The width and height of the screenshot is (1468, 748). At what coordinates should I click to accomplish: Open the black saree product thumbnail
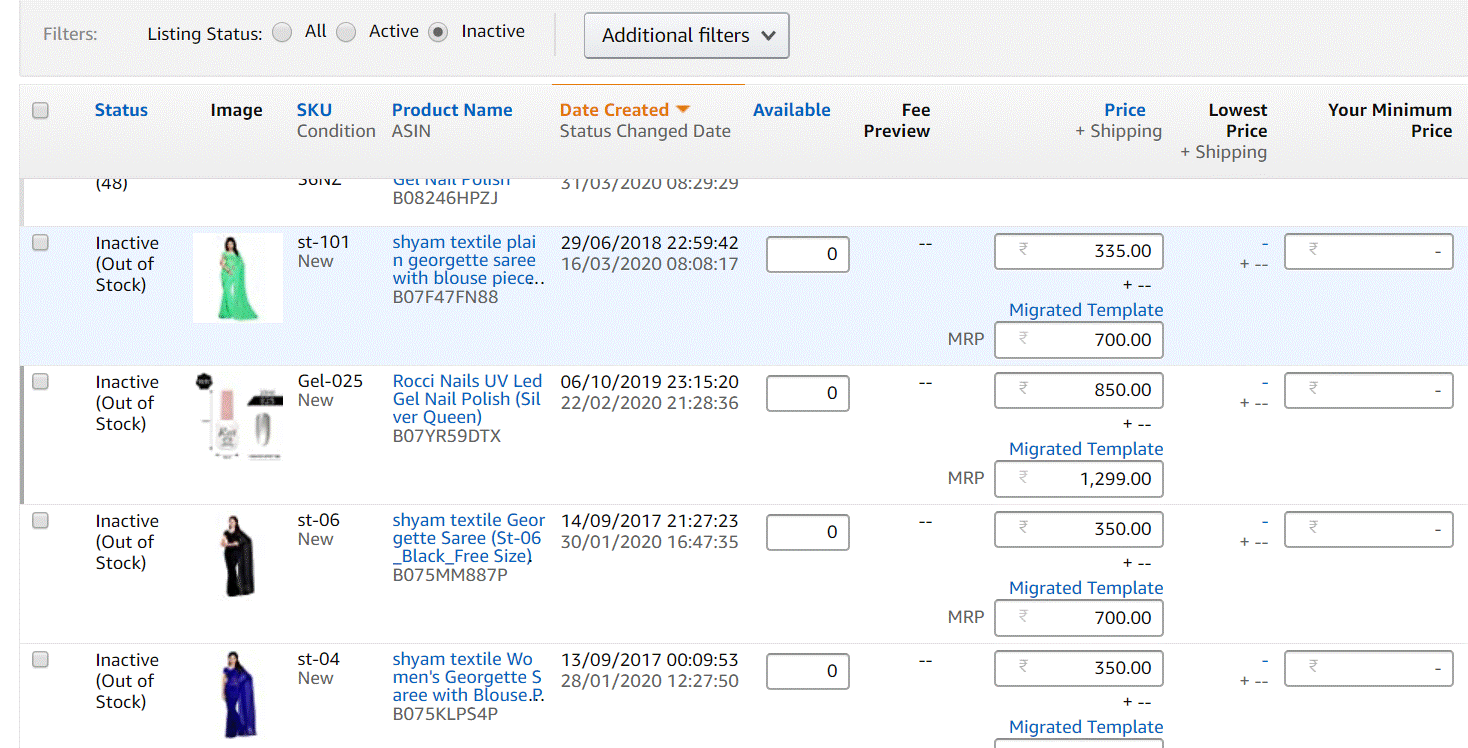237,555
